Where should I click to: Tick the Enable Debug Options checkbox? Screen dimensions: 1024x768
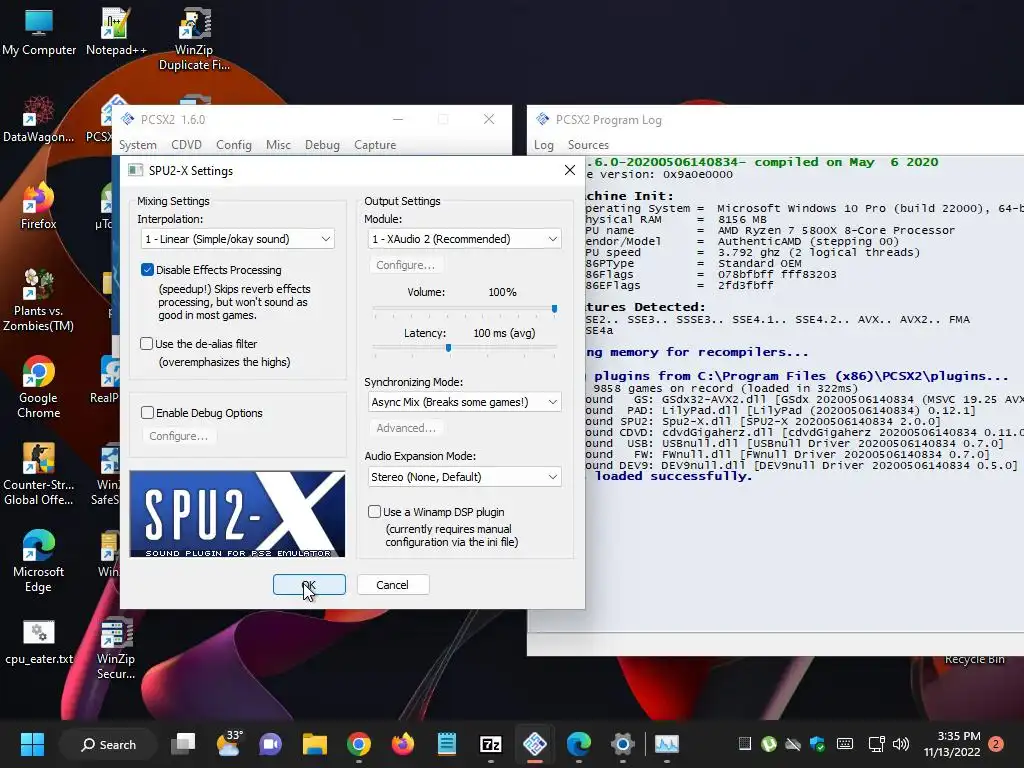point(148,413)
